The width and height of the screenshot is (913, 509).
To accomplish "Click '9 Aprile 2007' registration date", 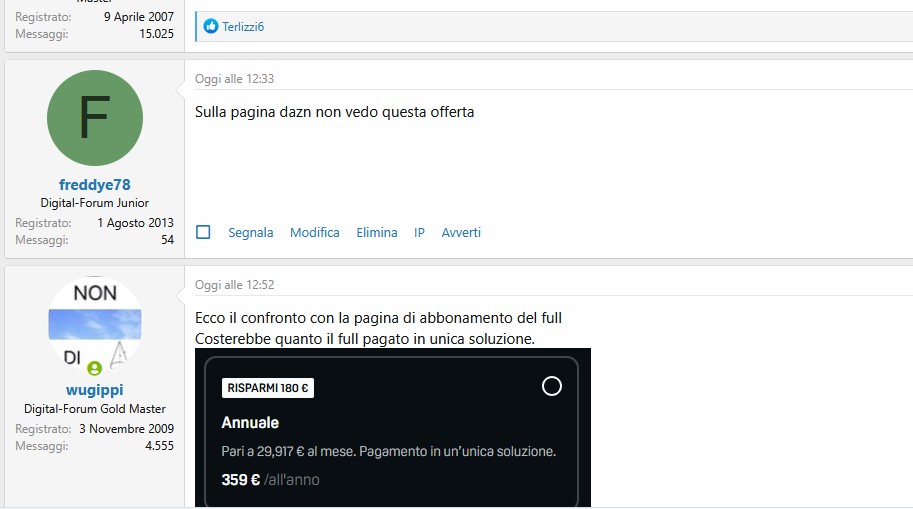I will [x=139, y=17].
